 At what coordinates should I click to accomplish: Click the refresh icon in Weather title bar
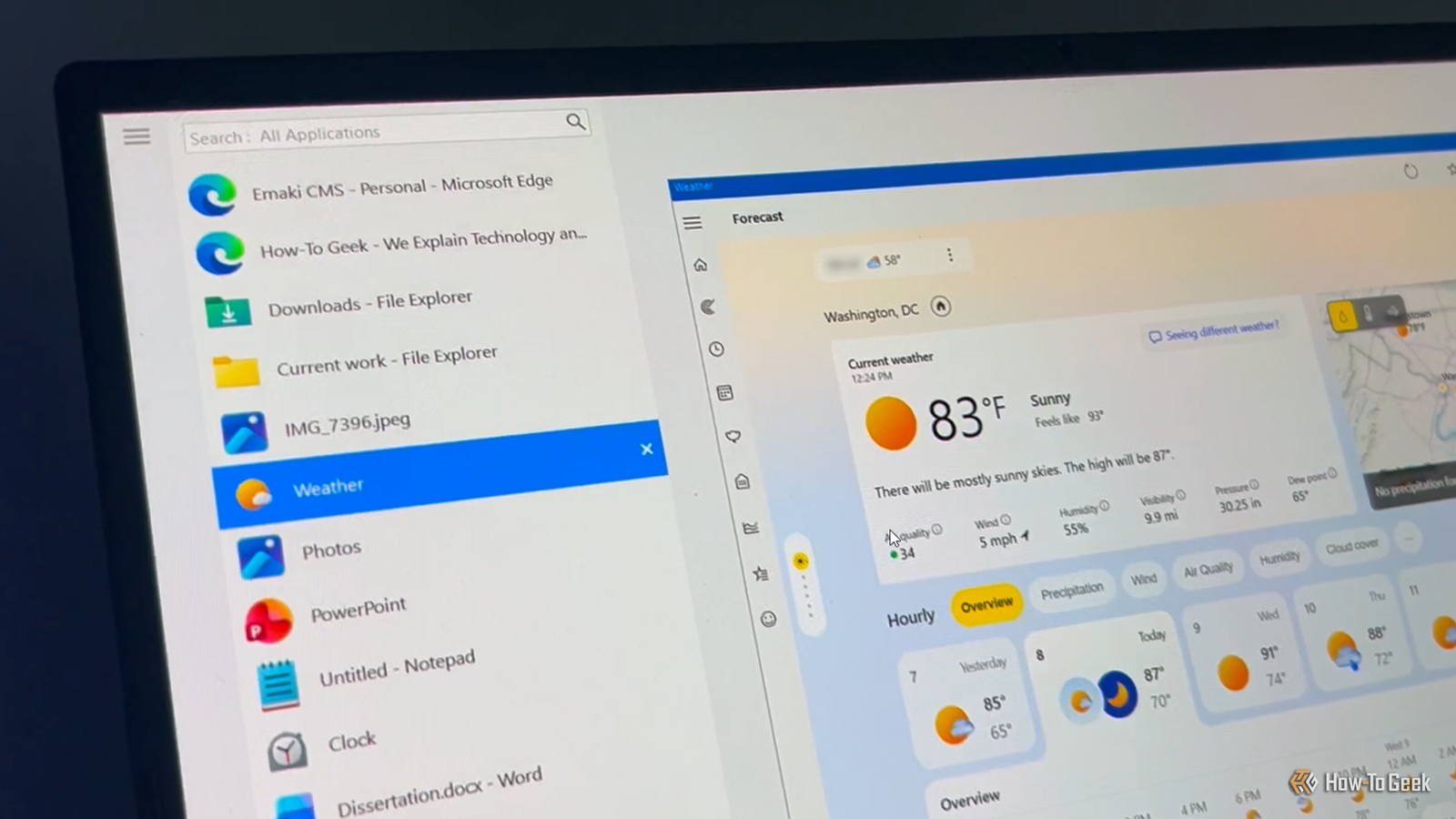tap(1410, 171)
